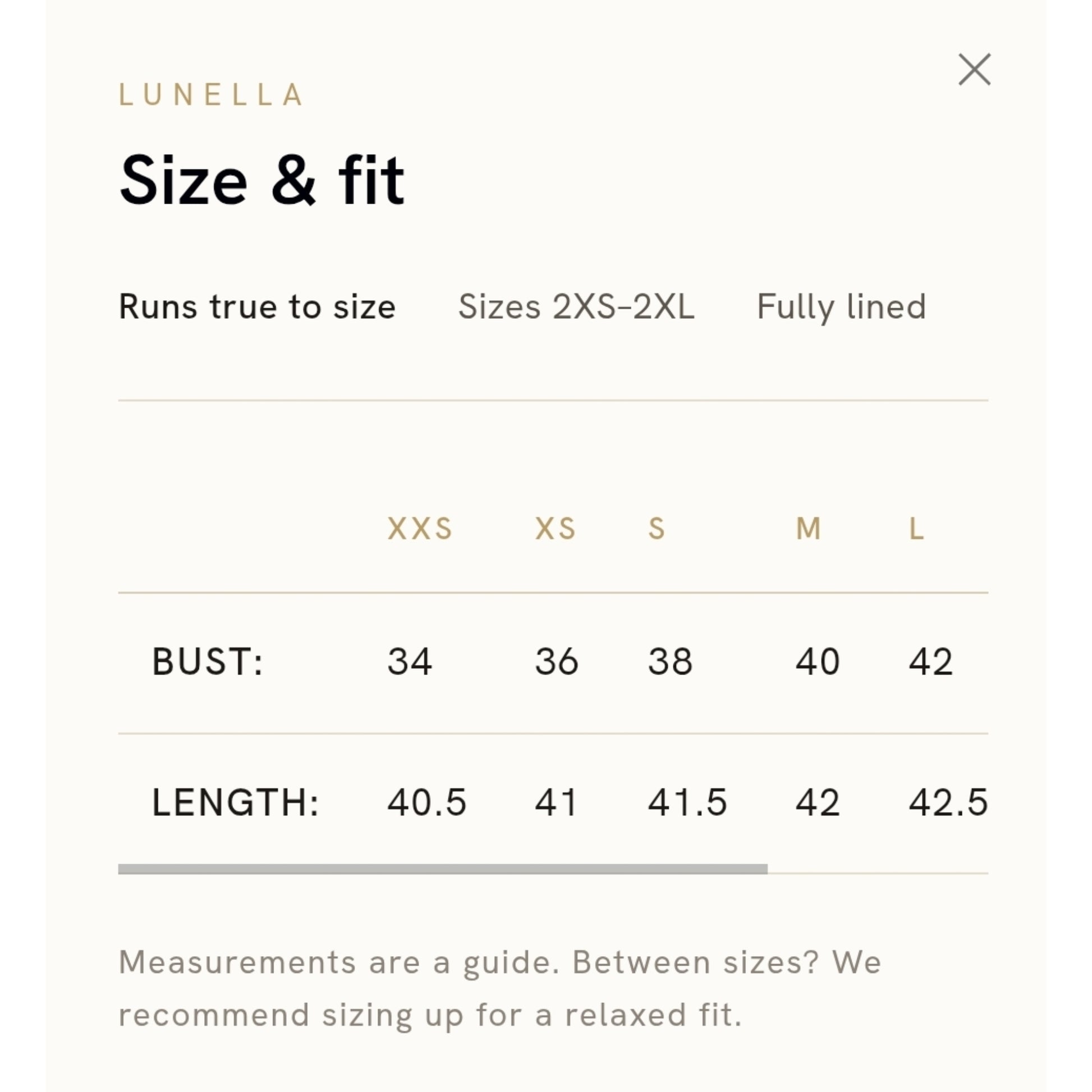
Task: Click length value 41.5 for S
Action: click(x=687, y=802)
